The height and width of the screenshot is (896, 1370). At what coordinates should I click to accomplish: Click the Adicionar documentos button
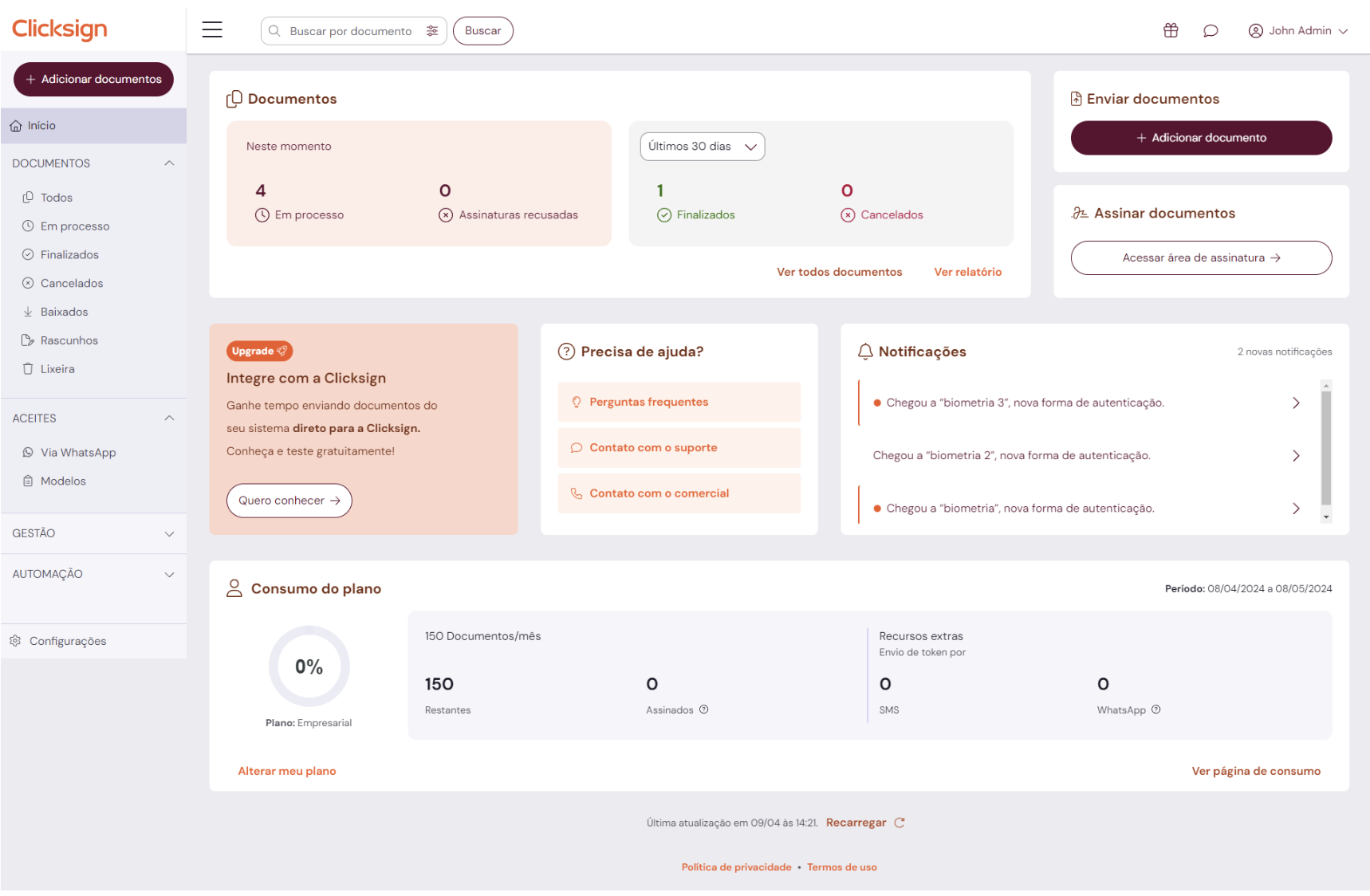pos(93,79)
